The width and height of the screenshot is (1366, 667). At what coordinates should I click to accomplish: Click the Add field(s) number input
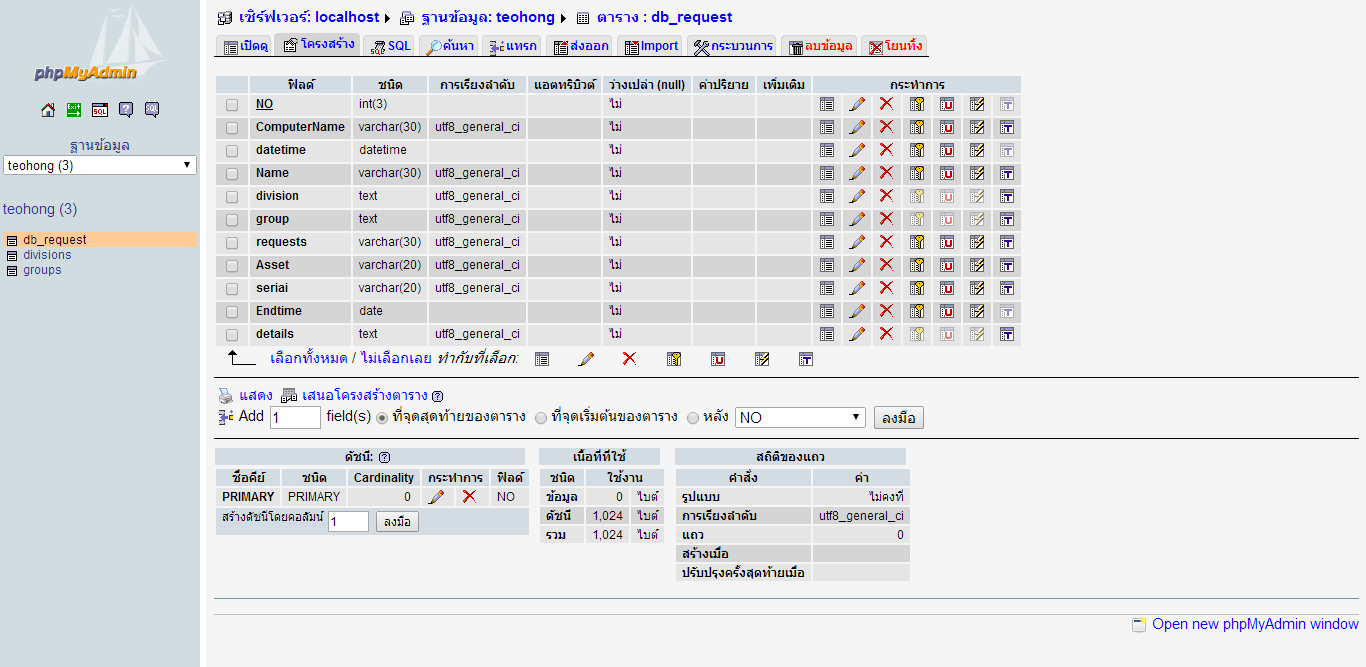coord(295,418)
